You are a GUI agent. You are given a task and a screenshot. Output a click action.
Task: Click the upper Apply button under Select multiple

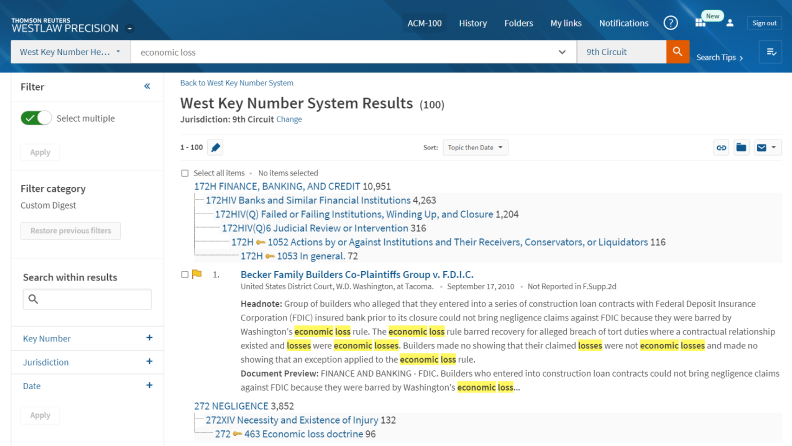[40, 152]
